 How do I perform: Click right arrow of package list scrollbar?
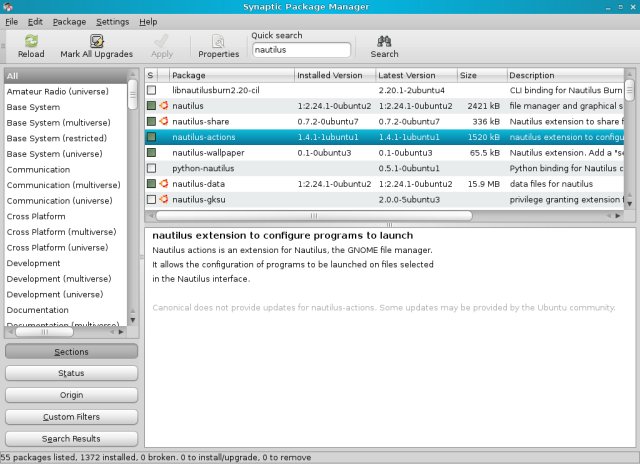point(618,215)
